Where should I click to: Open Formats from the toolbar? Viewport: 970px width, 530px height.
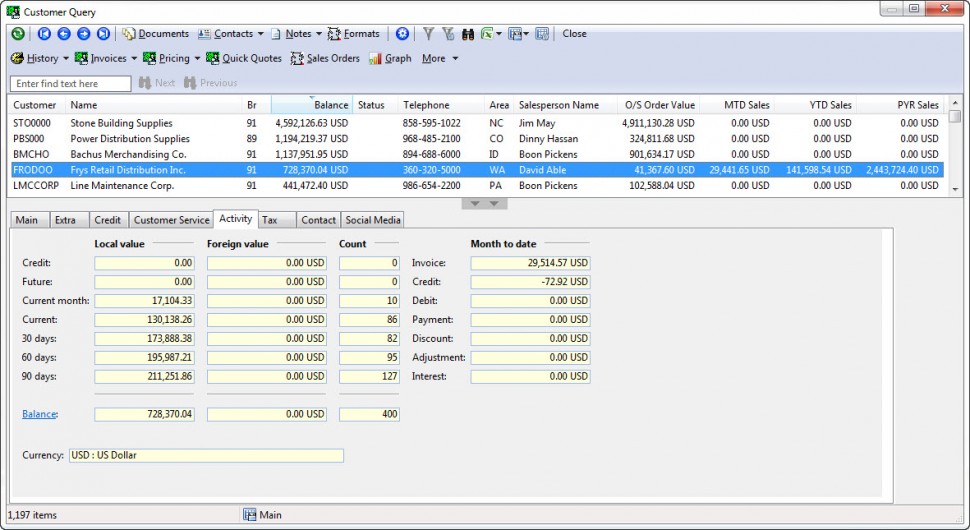click(354, 34)
